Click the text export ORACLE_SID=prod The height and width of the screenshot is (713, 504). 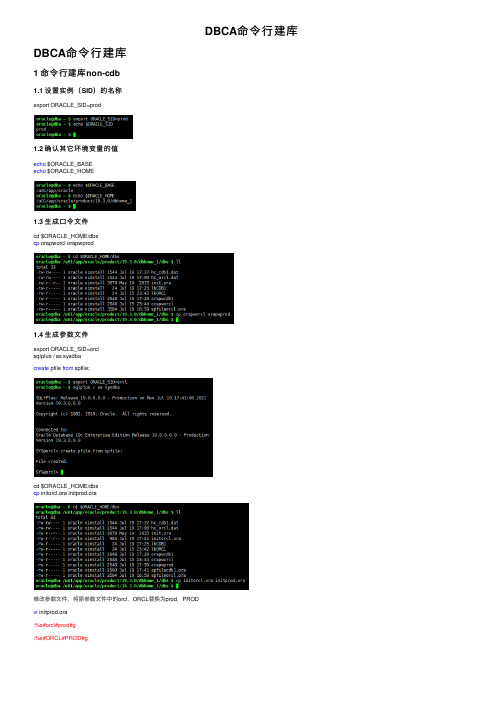pos(67,105)
